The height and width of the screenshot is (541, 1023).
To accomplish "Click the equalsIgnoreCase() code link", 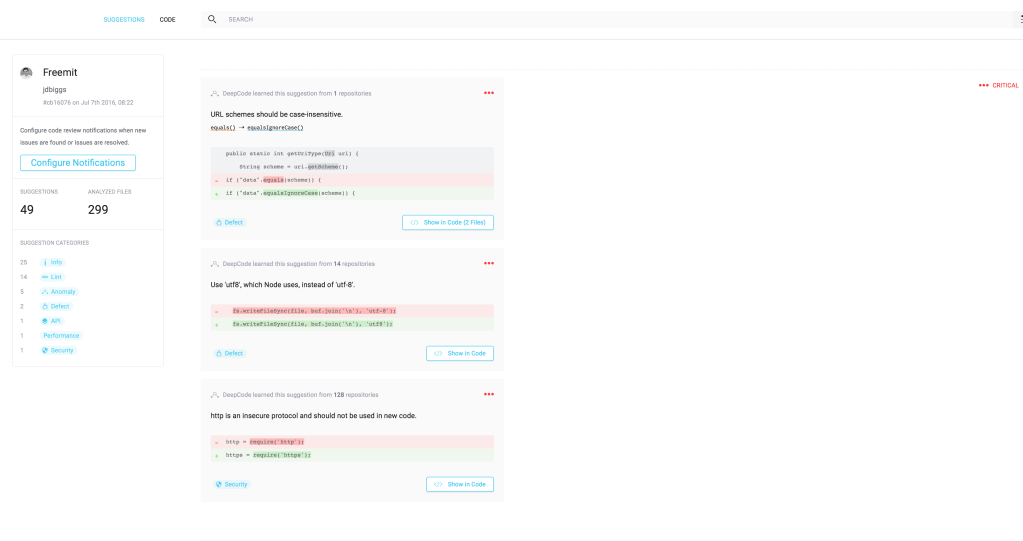I will [x=275, y=128].
